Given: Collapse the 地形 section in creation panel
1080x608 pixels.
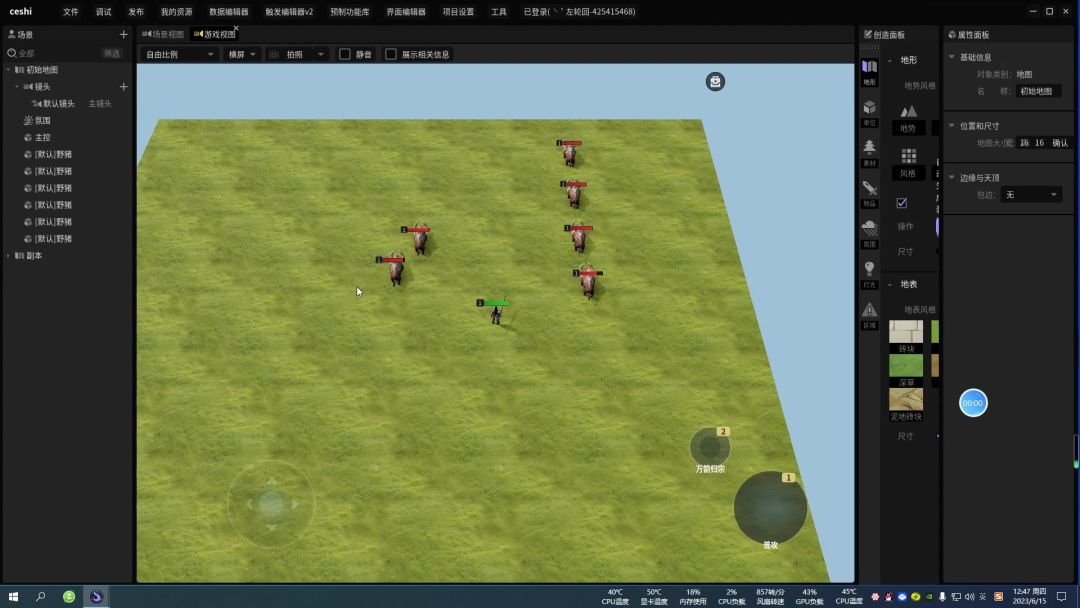Looking at the screenshot, I should click(x=890, y=61).
